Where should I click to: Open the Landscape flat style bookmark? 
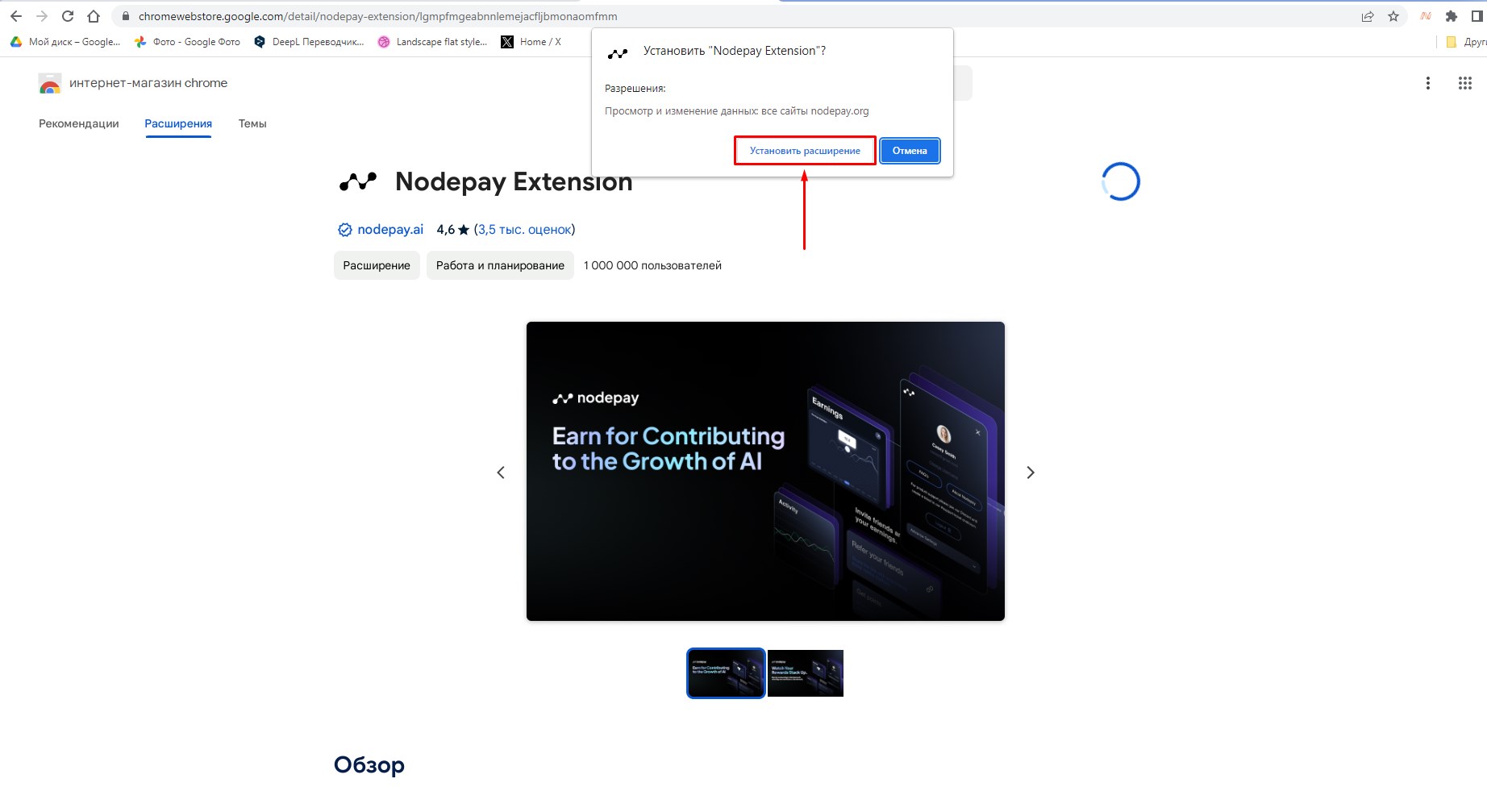(432, 42)
